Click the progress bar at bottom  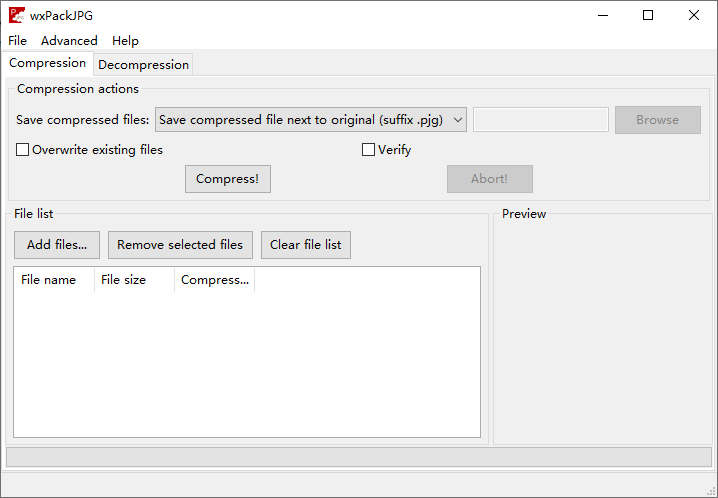[x=359, y=457]
